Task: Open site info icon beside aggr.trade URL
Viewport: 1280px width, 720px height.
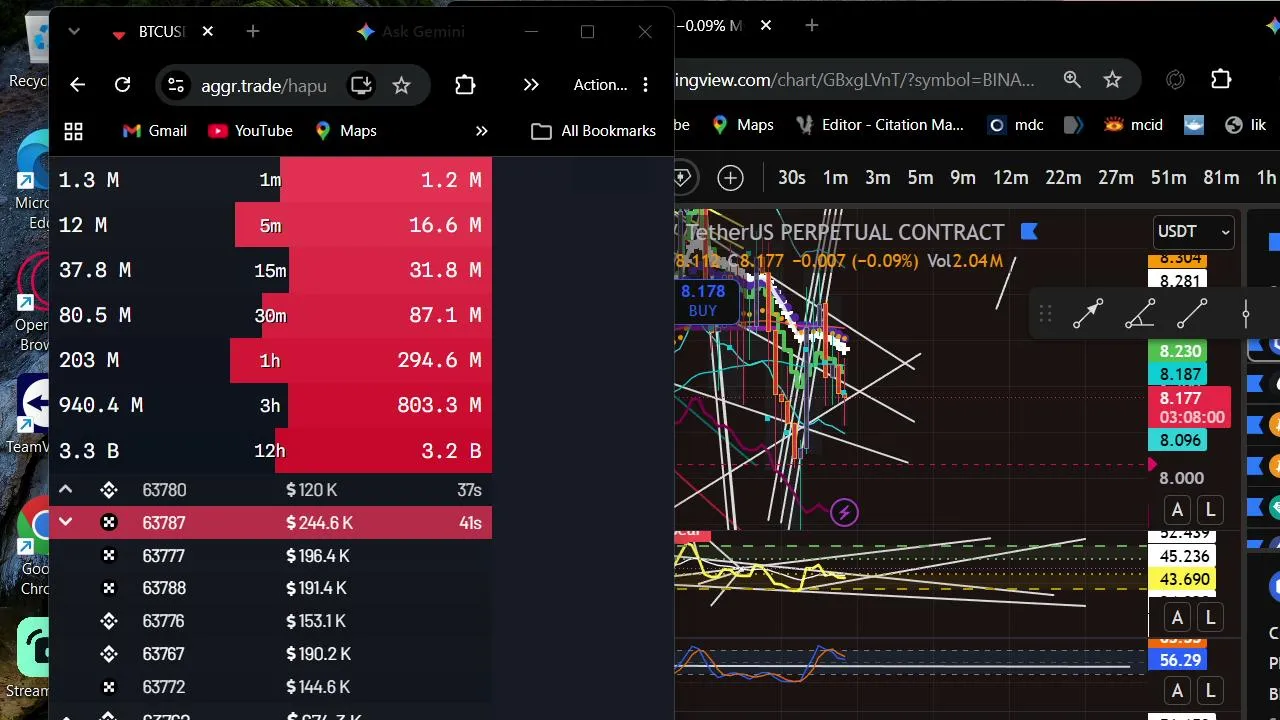Action: (x=176, y=85)
